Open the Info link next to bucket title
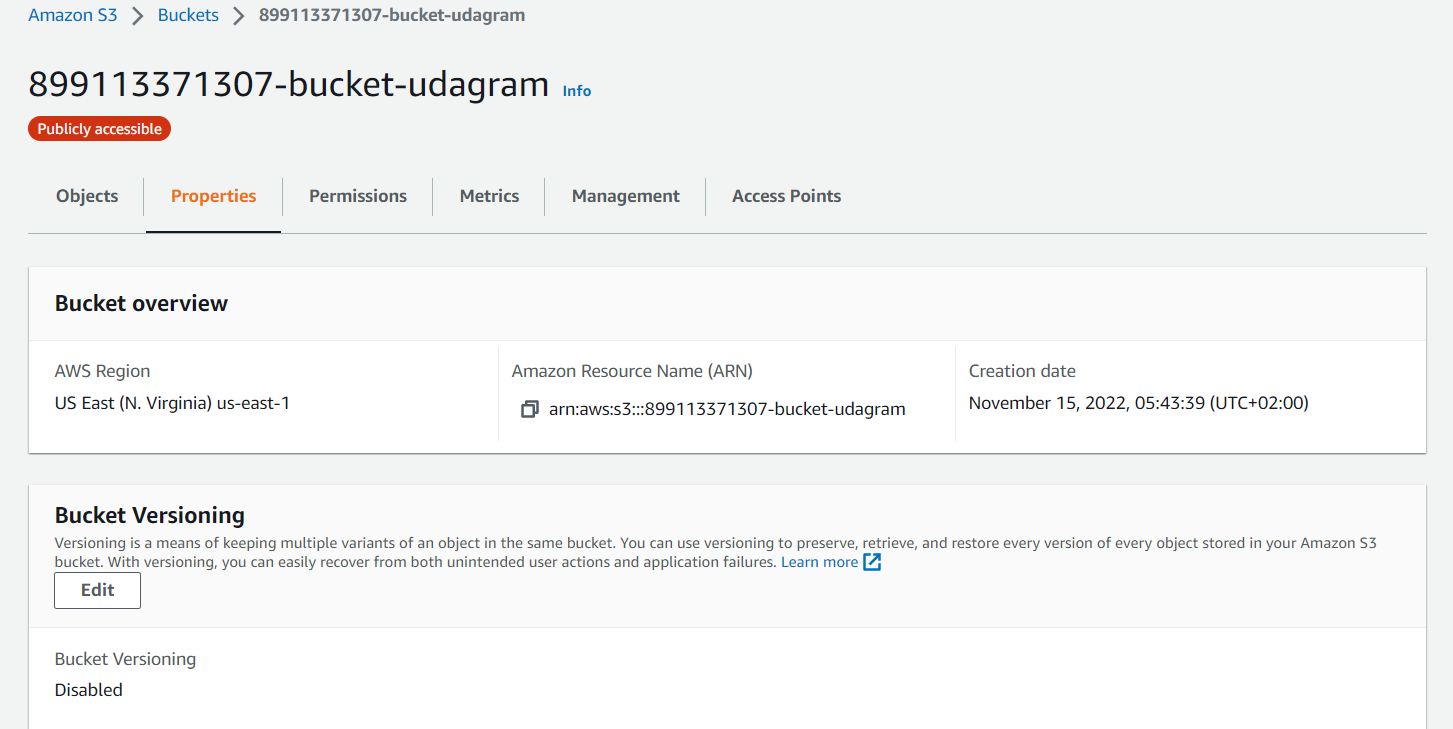The height and width of the screenshot is (729, 1453). pyautogui.click(x=577, y=91)
